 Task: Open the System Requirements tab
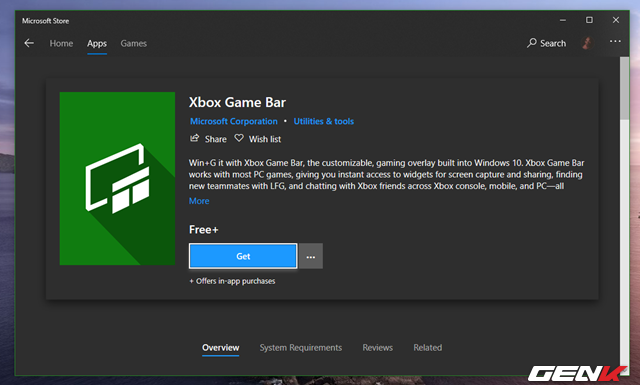click(x=301, y=348)
